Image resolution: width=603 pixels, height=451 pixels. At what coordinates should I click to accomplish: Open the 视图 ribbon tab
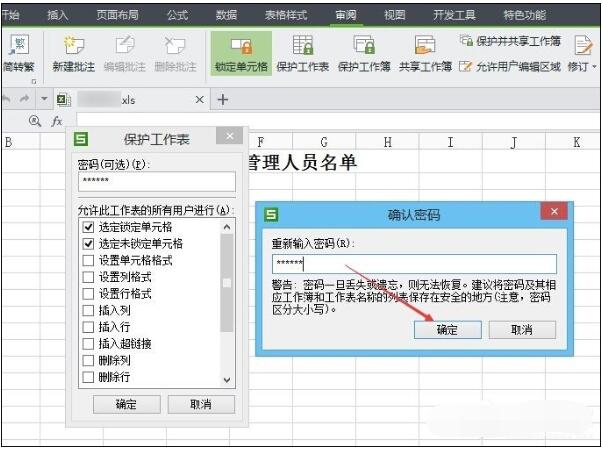point(395,15)
